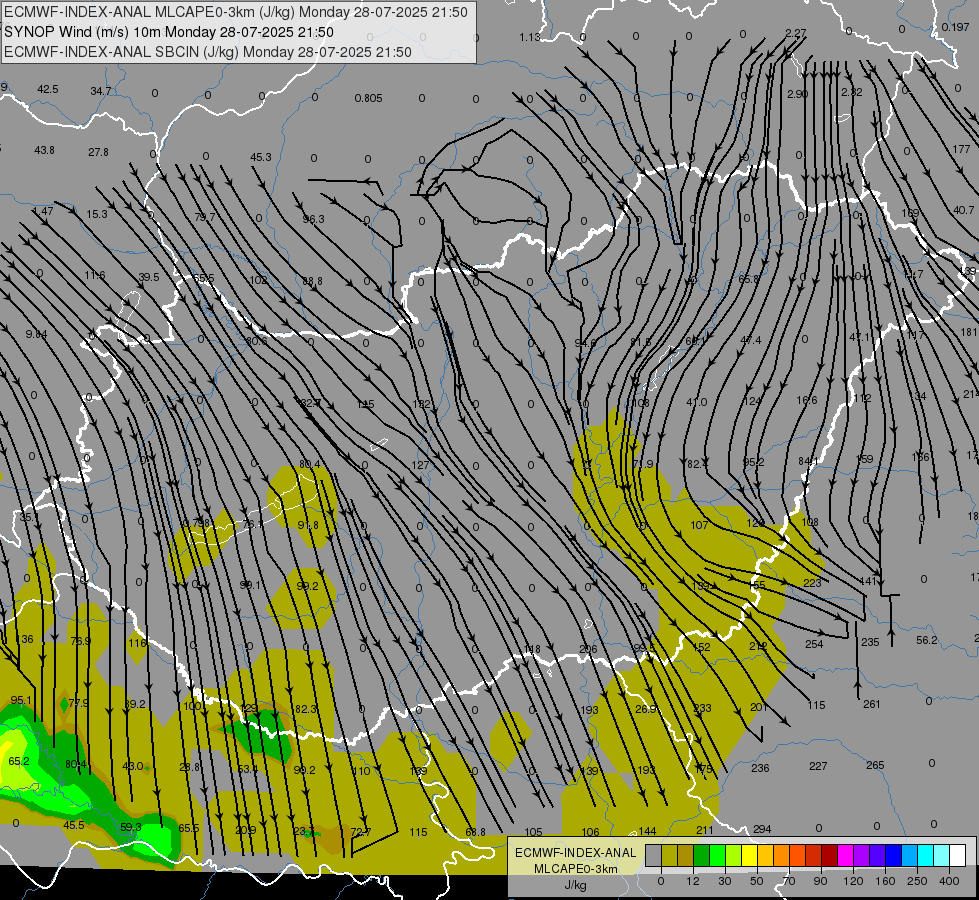
Task: Click legend tick label 250
Action: [x=917, y=881]
